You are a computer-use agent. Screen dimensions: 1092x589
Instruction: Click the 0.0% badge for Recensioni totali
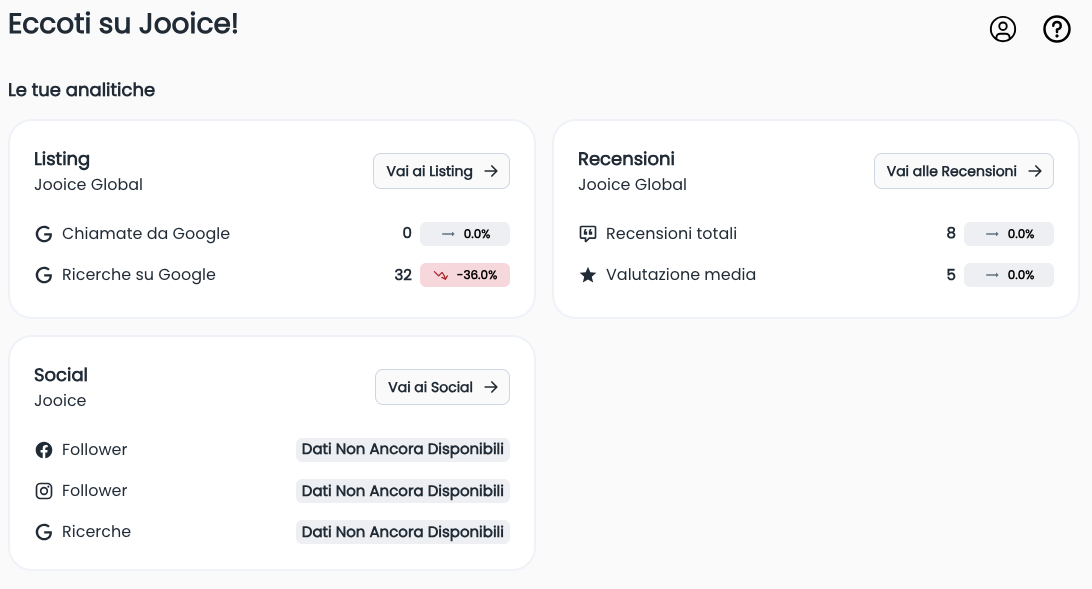tap(1008, 234)
